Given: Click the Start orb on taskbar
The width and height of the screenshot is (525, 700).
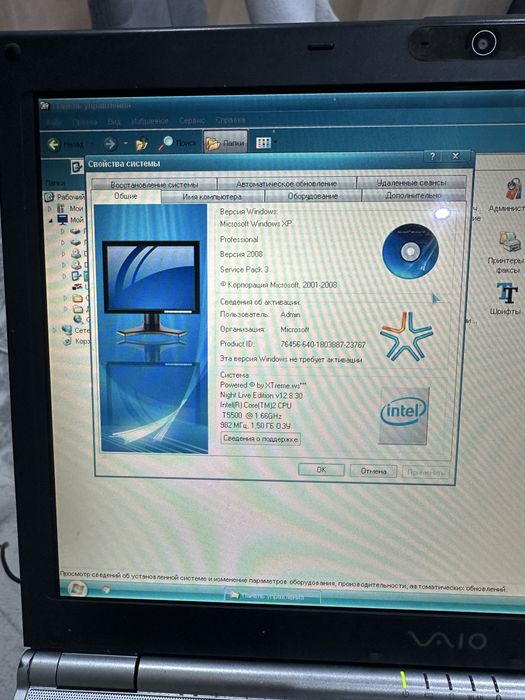Looking at the screenshot, I should (x=77, y=588).
